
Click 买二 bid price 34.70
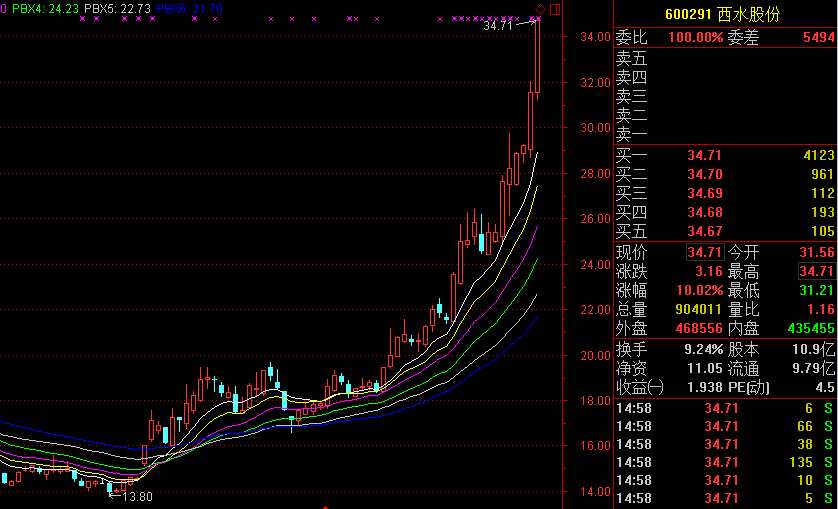pyautogui.click(x=704, y=174)
